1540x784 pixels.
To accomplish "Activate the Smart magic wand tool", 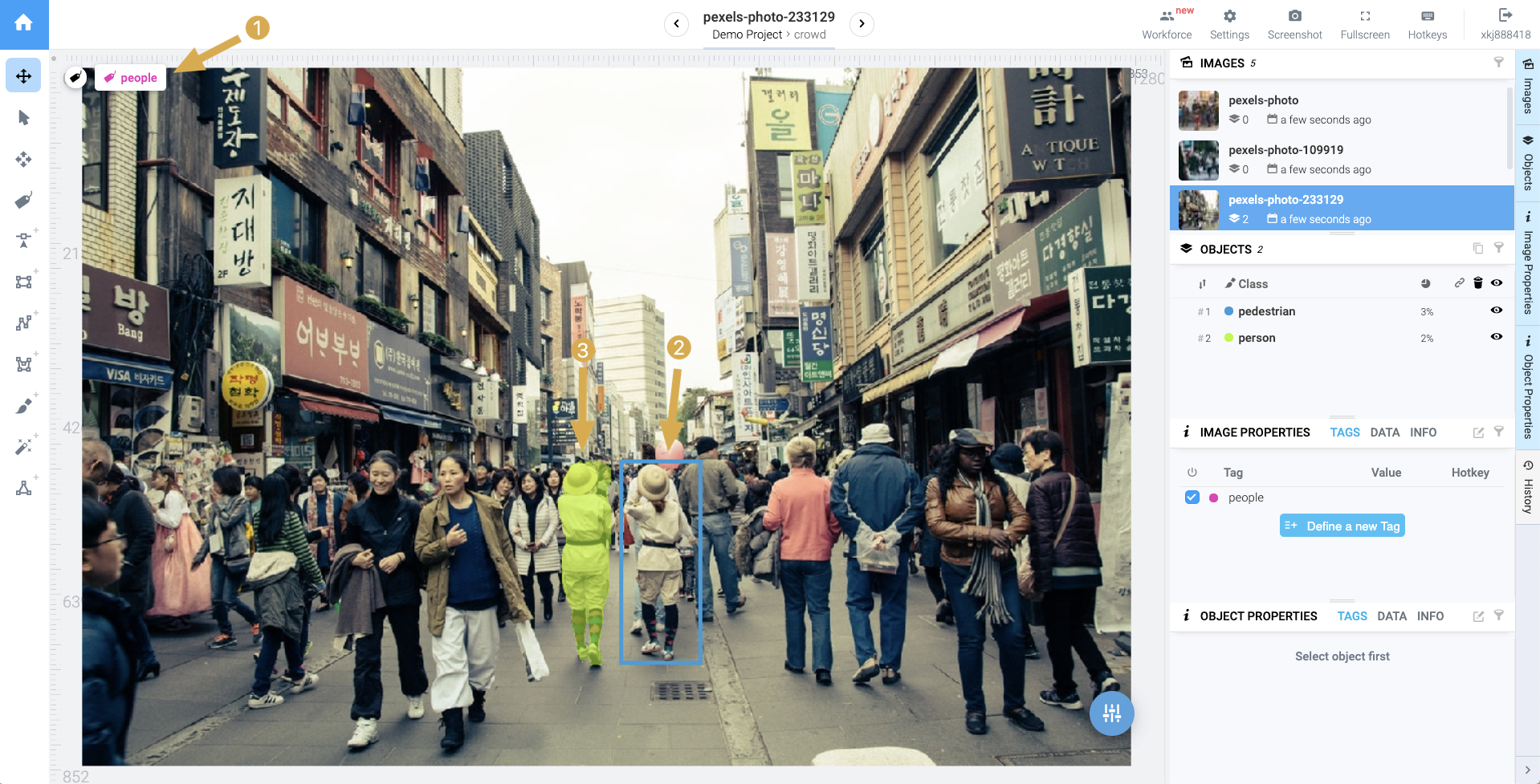I will pos(23,446).
